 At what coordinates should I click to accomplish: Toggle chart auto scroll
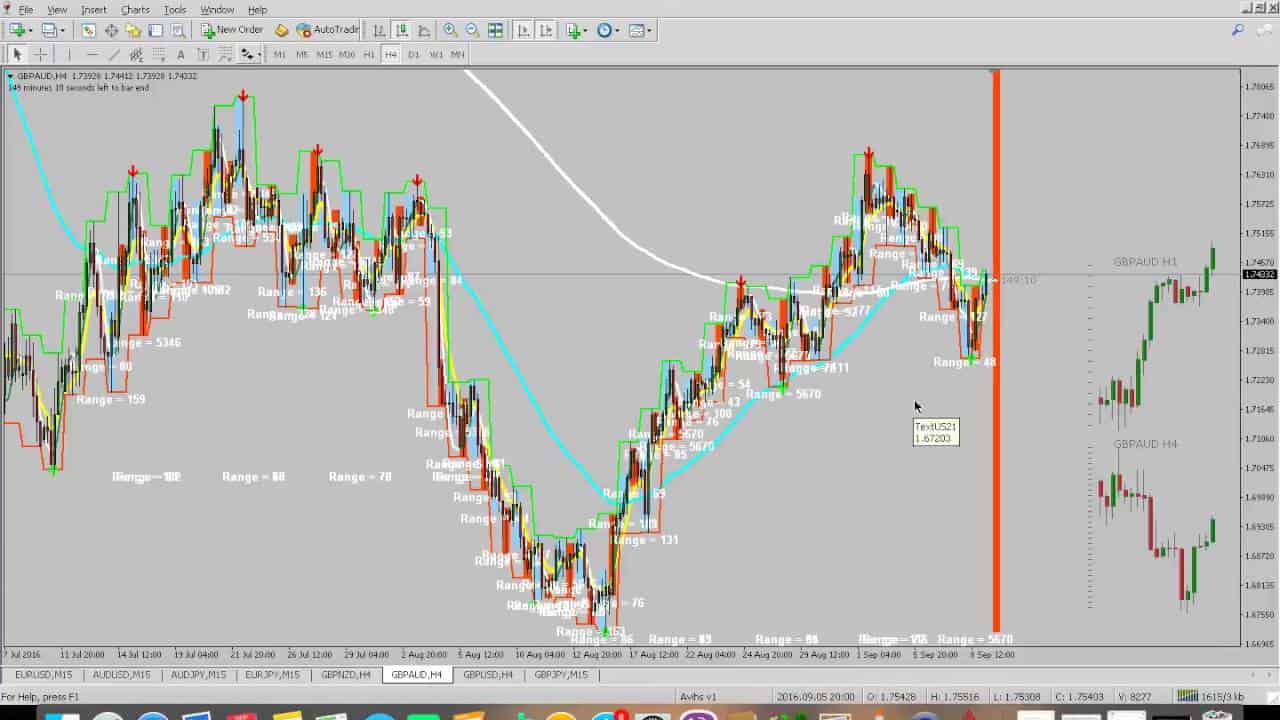pos(524,30)
